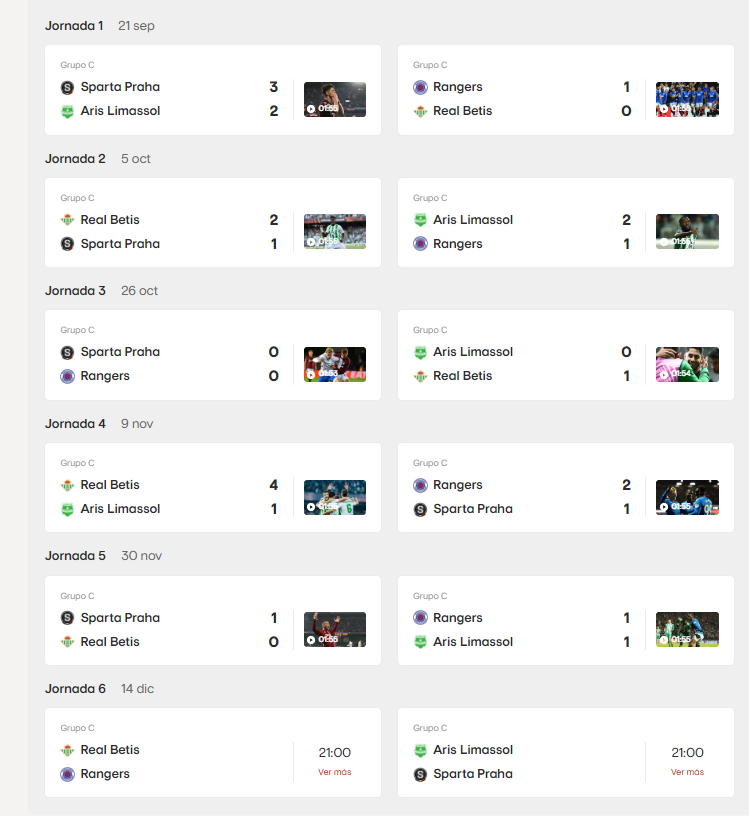Image resolution: width=749 pixels, height=816 pixels.
Task: Click Aris Limassol crest in Jornada 1 match
Action: (67, 111)
